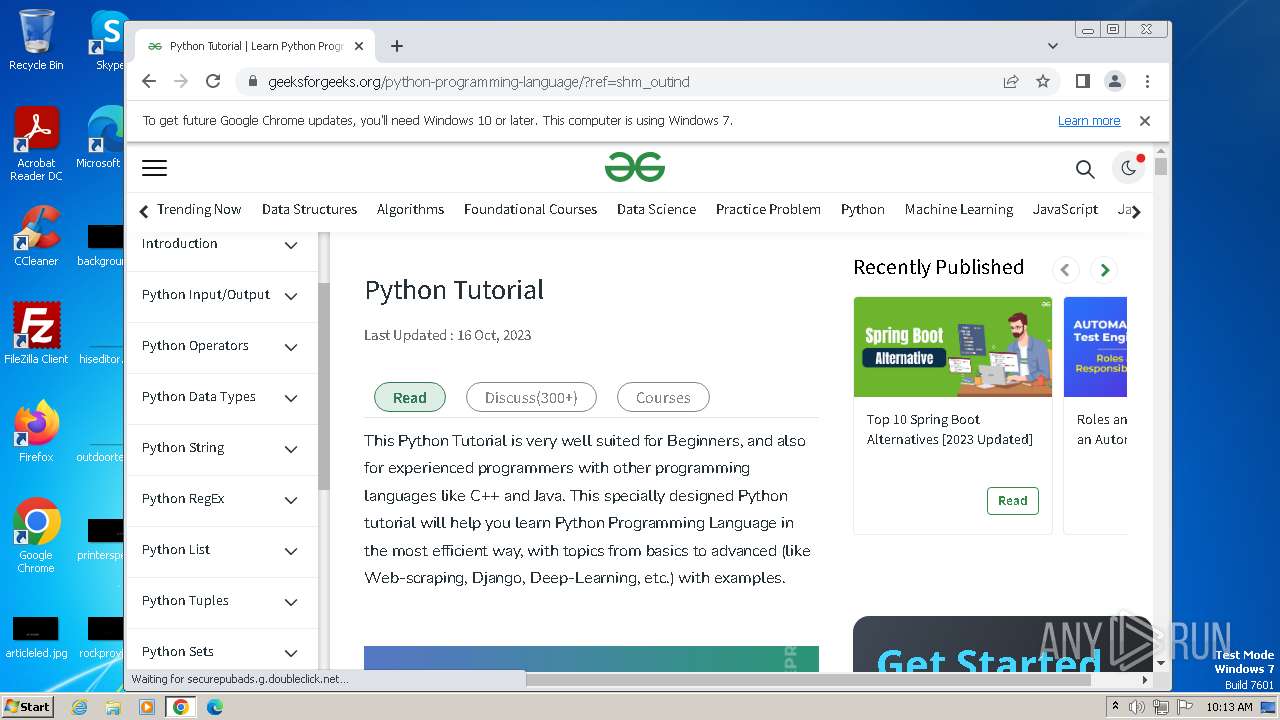Open the Recycle Bin desktop icon
The image size is (1280, 720).
click(36, 40)
